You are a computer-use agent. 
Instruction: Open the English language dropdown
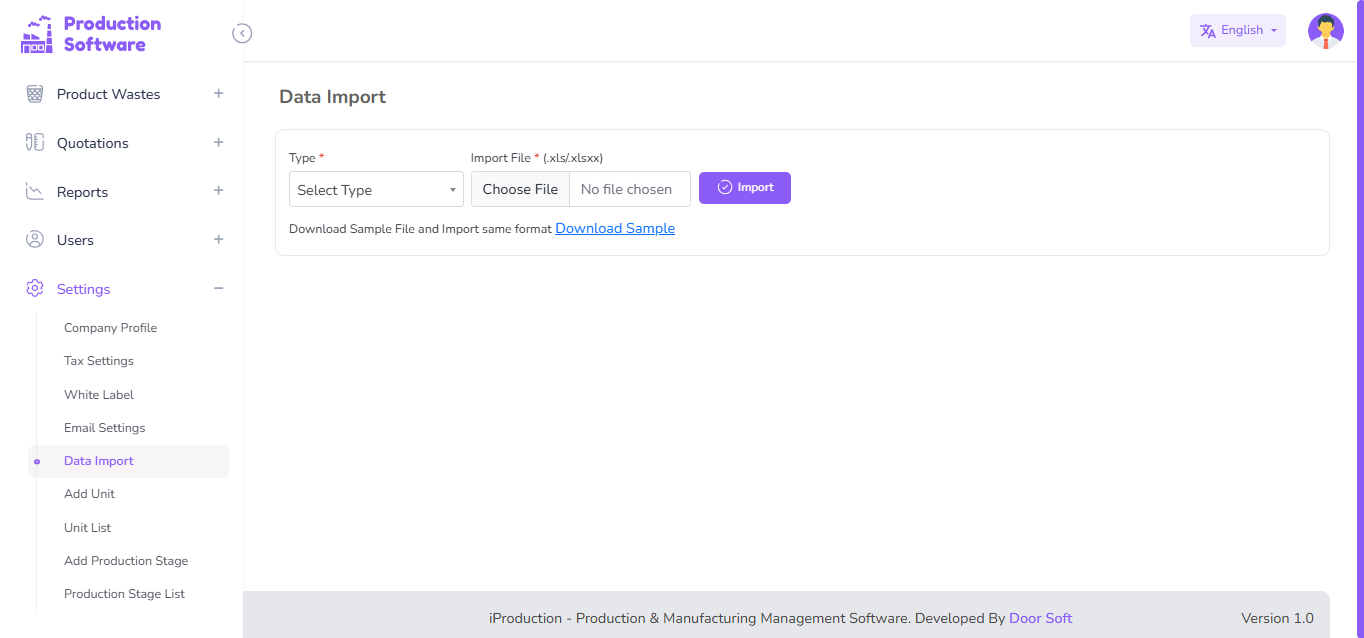pos(1237,31)
